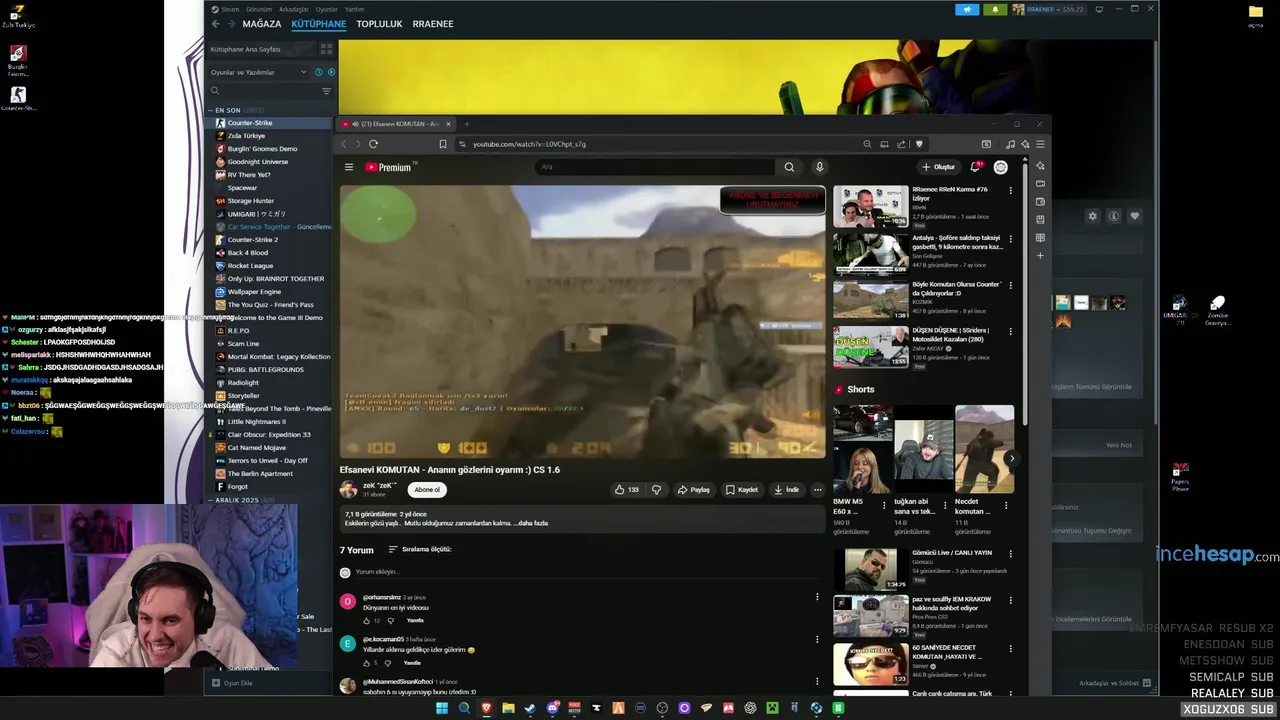Open the MAĞAZA tab in Steam
This screenshot has width=1280, height=720.
point(262,24)
